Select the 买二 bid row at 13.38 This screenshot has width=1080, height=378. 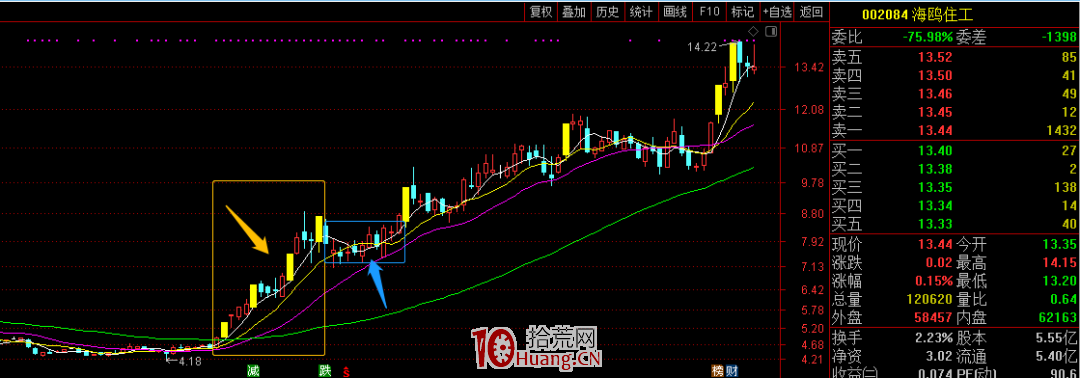955,169
